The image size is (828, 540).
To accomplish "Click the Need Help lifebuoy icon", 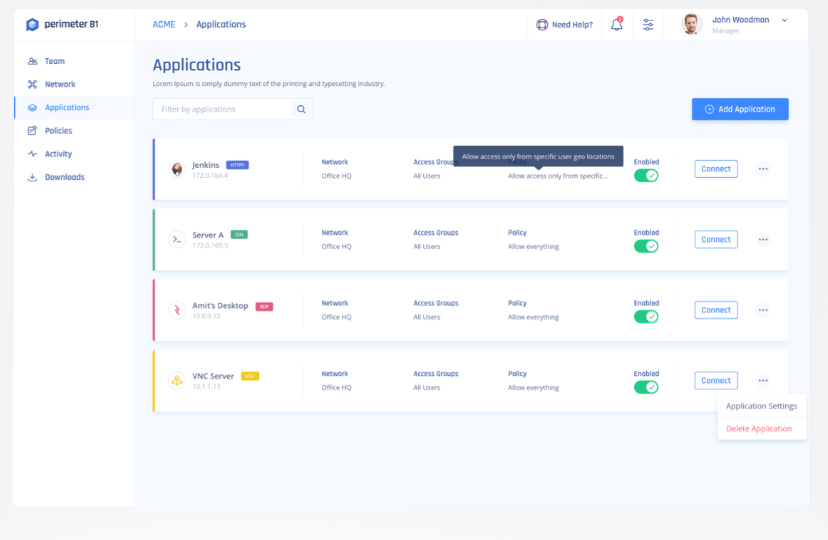I will pos(542,25).
